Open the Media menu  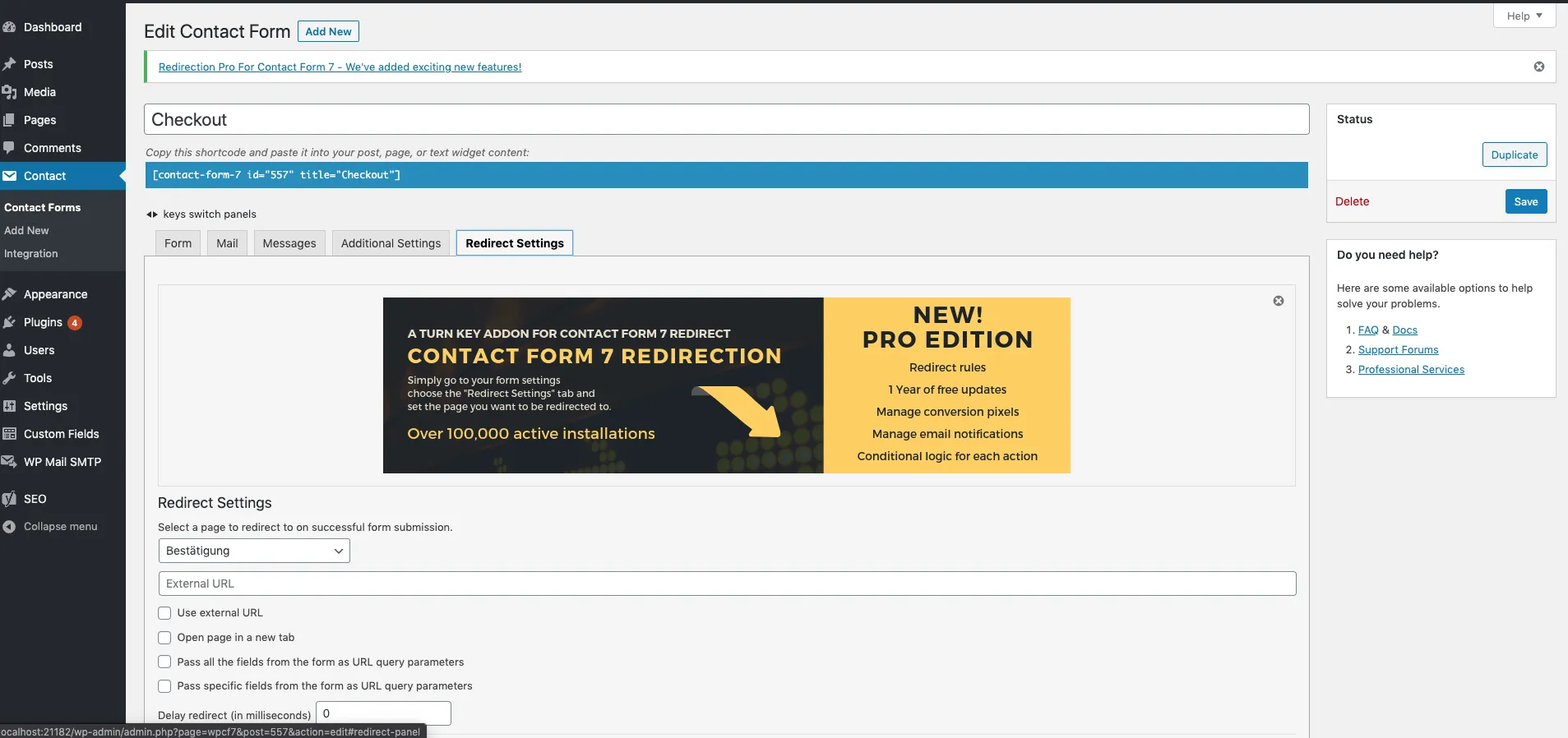39,92
